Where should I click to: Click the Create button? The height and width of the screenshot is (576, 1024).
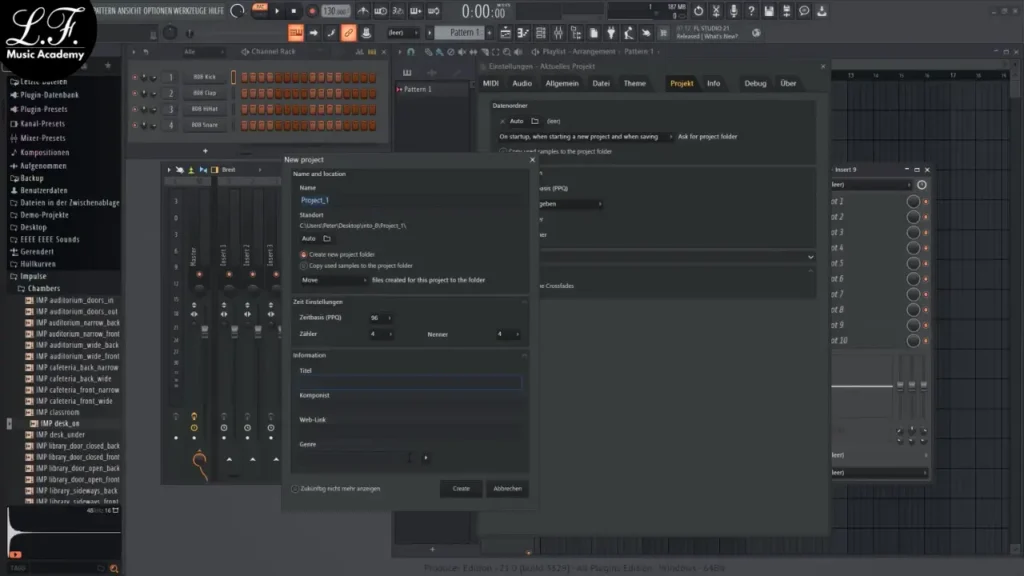(x=461, y=489)
